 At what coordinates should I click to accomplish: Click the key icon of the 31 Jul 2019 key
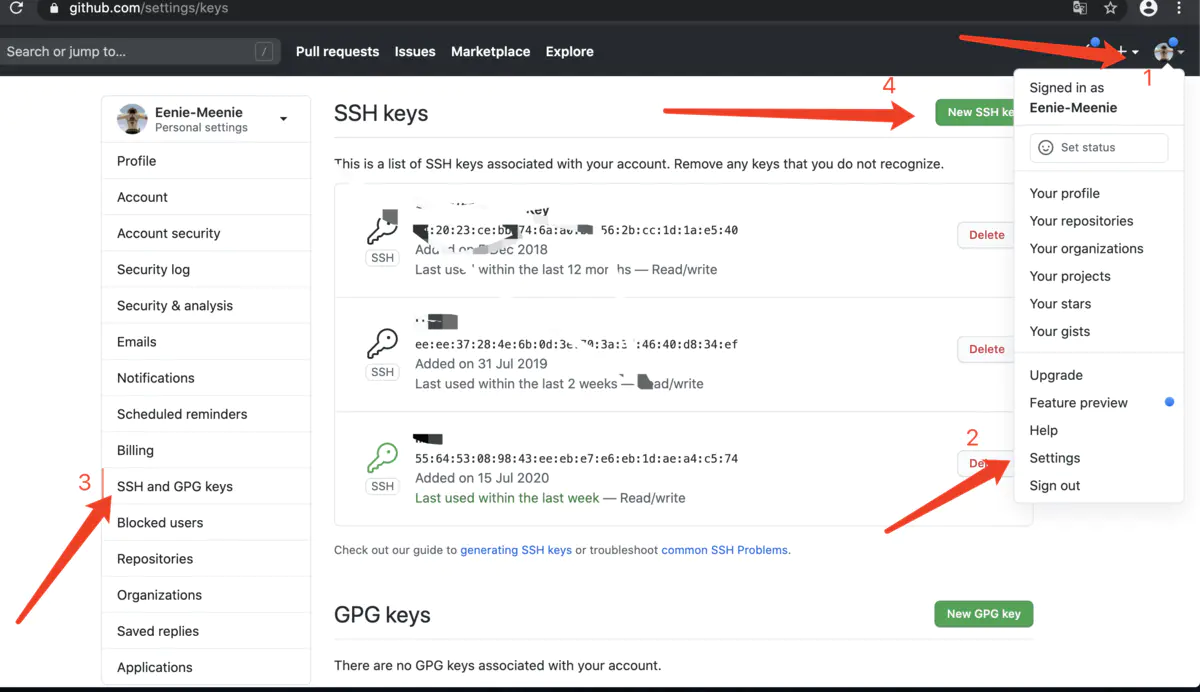click(x=382, y=345)
